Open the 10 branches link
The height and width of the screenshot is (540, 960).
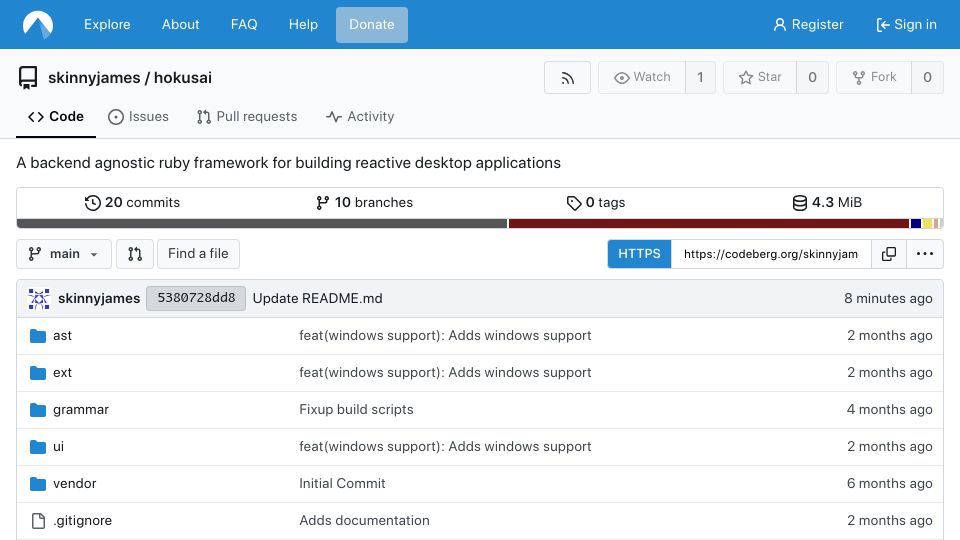coord(364,203)
